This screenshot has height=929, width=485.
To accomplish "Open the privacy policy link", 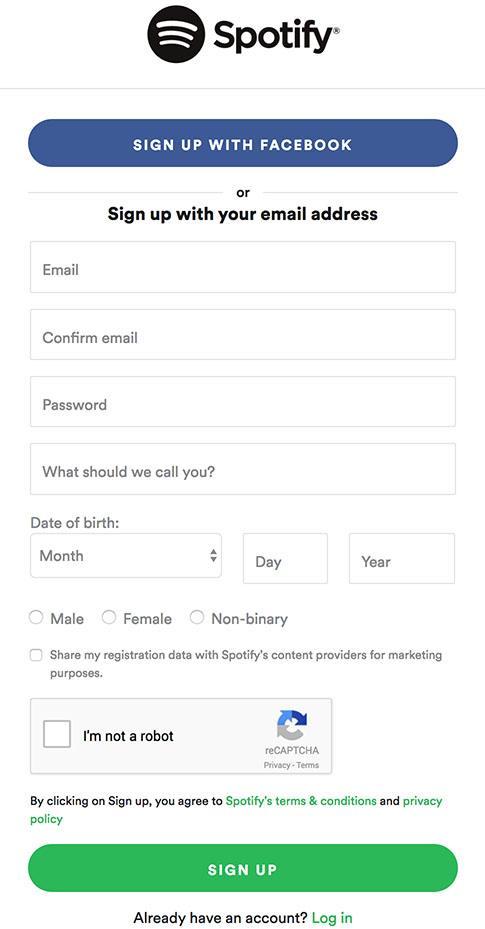I will [236, 810].
